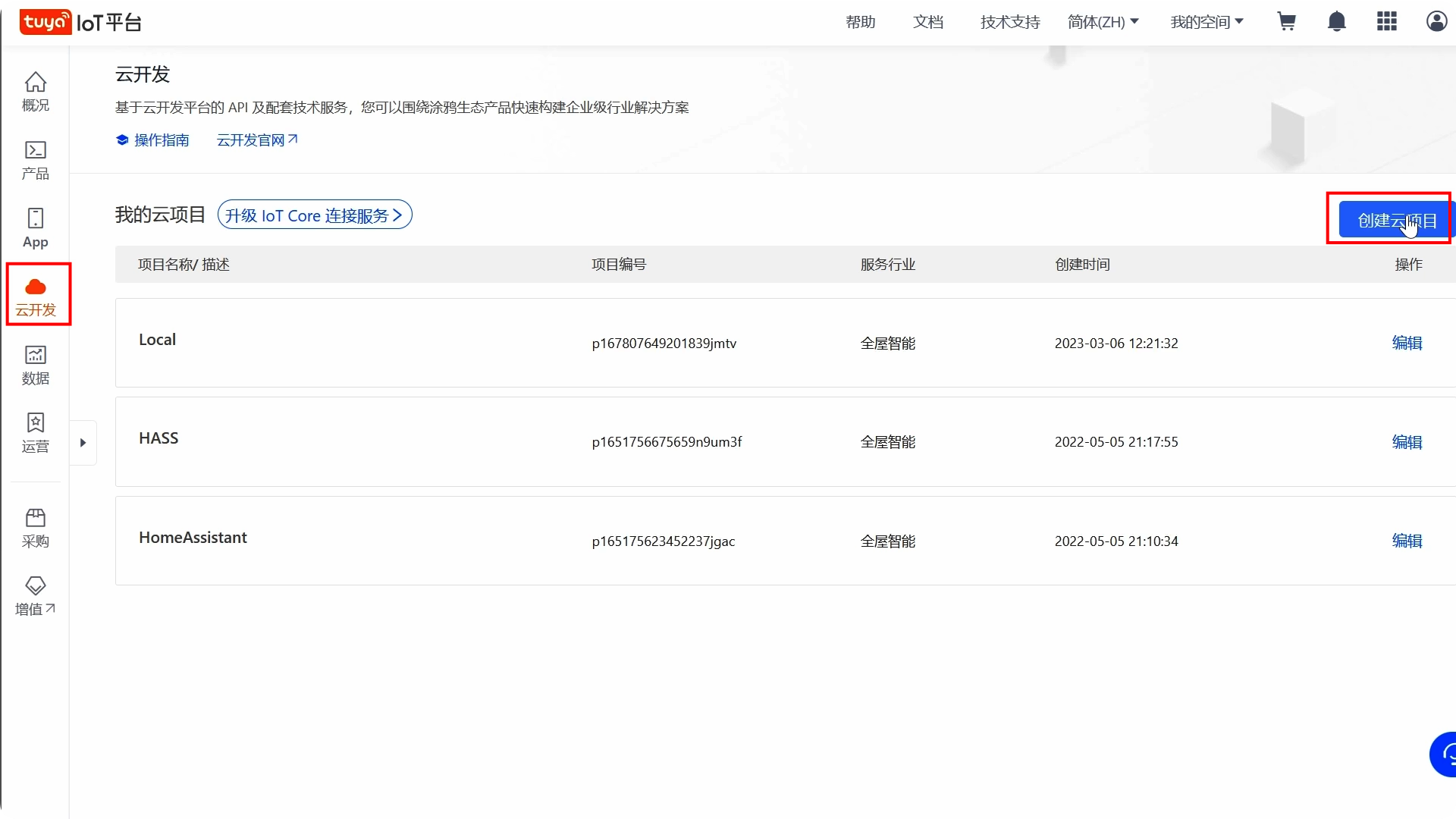The width and height of the screenshot is (1456, 819).
Task: Open the user account avatar icon
Action: [x=1436, y=22]
